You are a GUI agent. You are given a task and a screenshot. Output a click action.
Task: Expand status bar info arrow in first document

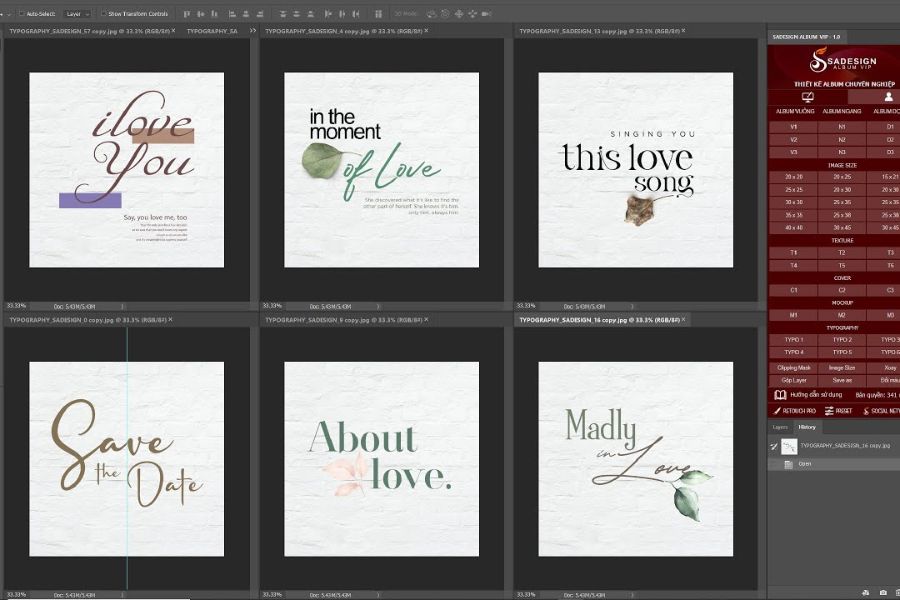click(x=124, y=306)
